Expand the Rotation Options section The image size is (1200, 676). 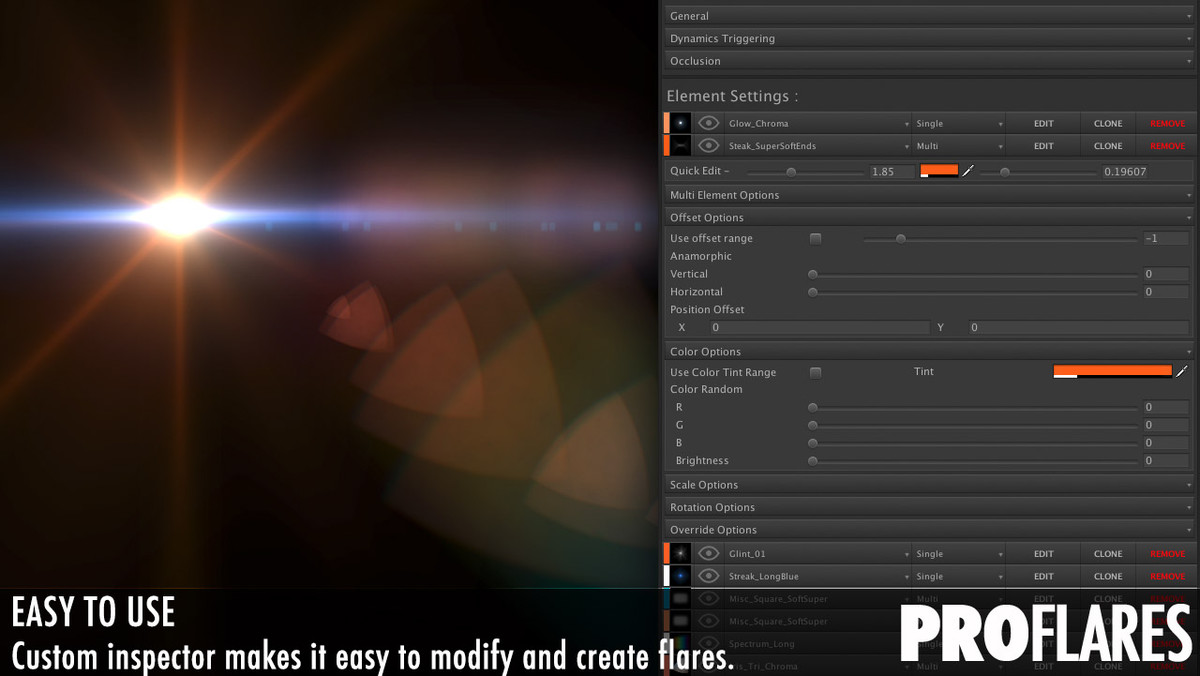click(x=929, y=507)
